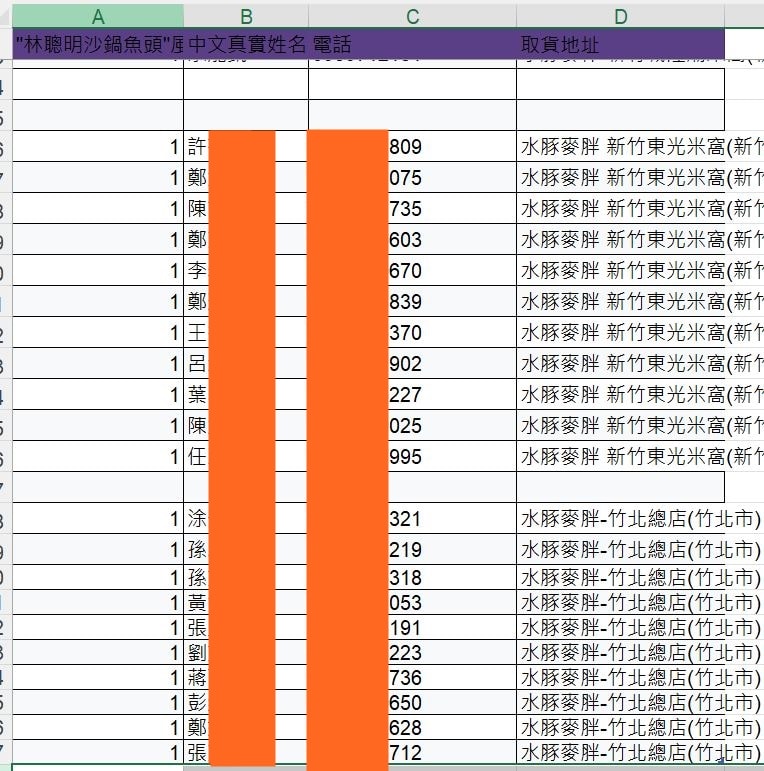
Task: Click 竹北總店 address in the 321 row
Action: 620,518
